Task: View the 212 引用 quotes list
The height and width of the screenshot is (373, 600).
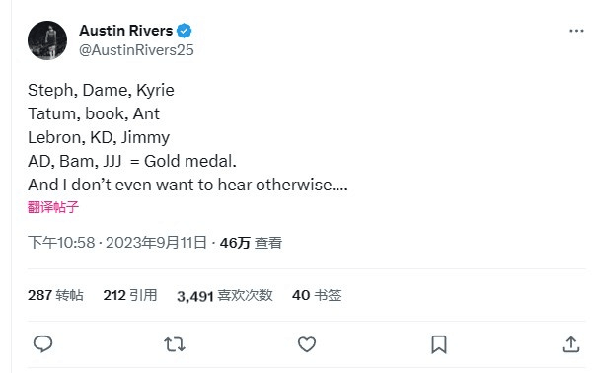Action: click(130, 295)
